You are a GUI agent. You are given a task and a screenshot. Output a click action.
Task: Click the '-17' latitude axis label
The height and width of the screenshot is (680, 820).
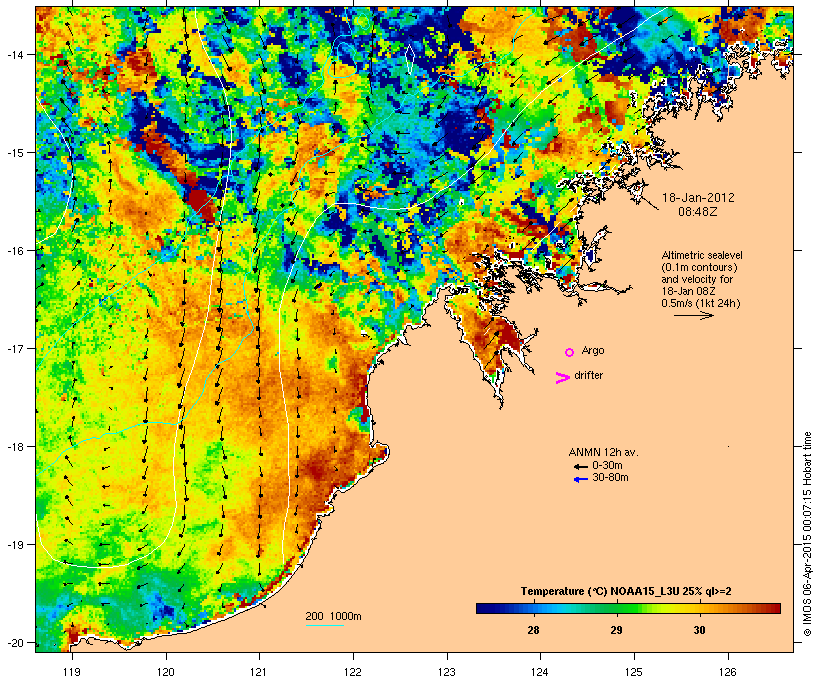pos(15,348)
